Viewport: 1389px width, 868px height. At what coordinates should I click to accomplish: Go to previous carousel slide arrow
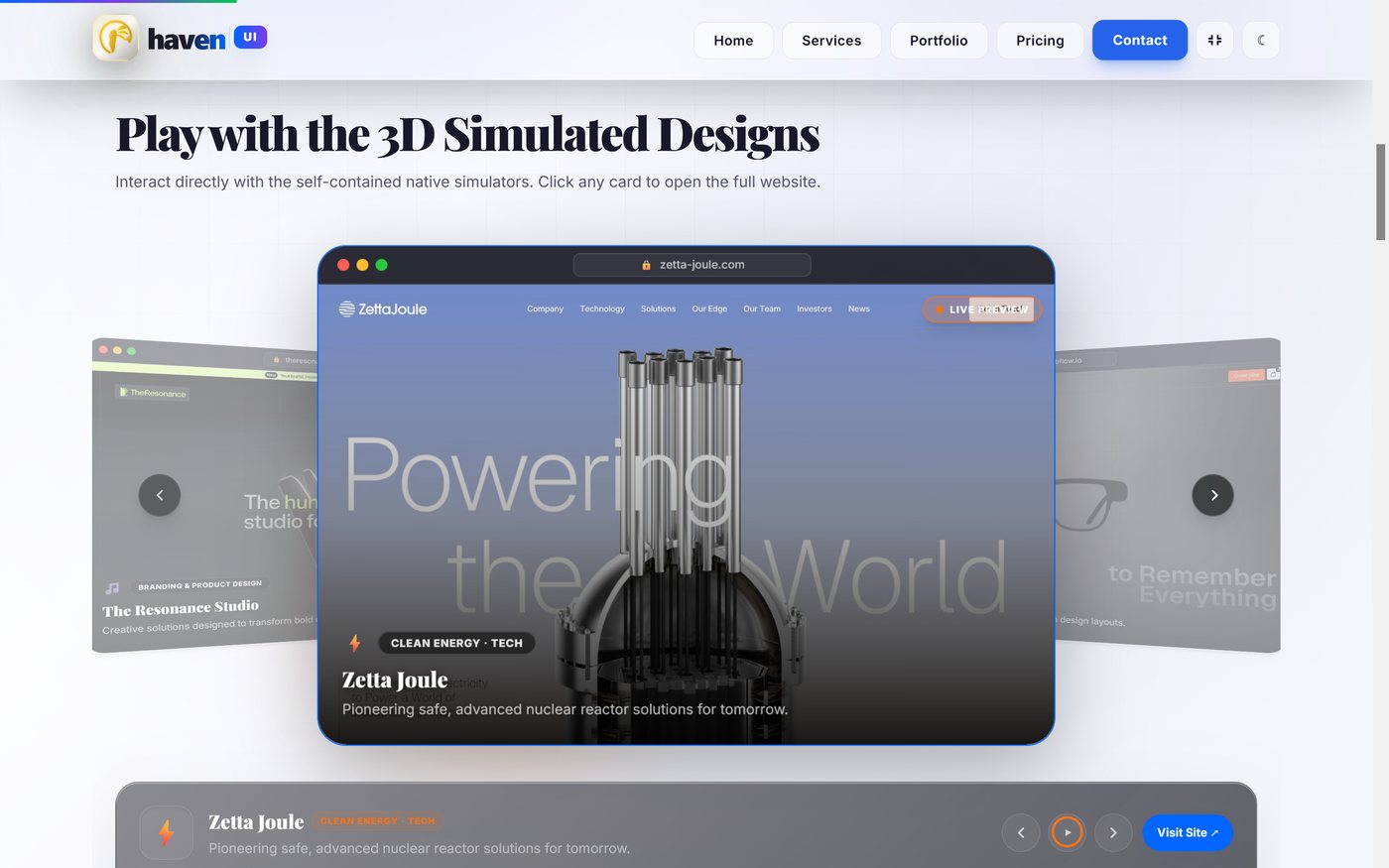(x=160, y=495)
